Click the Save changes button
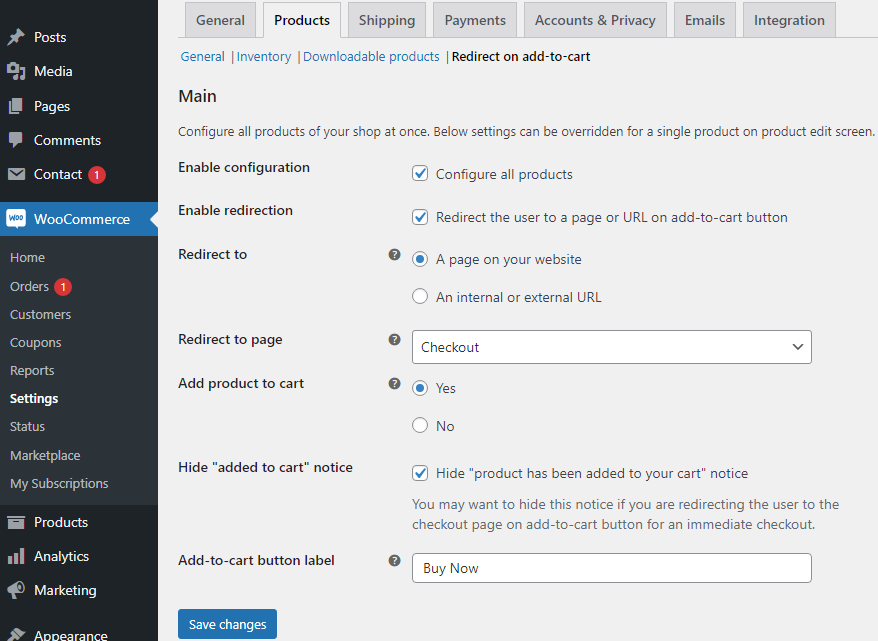 [227, 624]
